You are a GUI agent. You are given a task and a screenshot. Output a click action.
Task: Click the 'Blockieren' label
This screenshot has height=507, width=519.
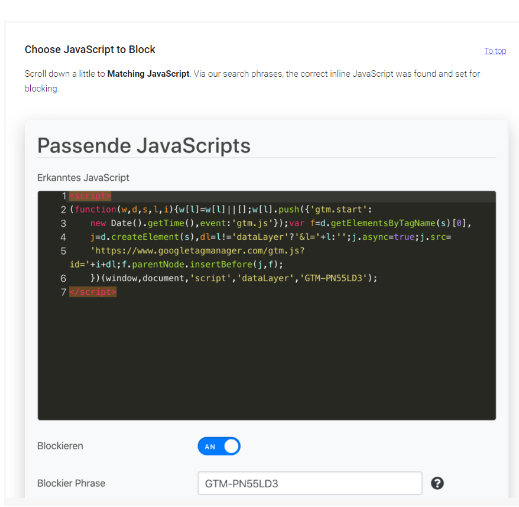pos(60,446)
